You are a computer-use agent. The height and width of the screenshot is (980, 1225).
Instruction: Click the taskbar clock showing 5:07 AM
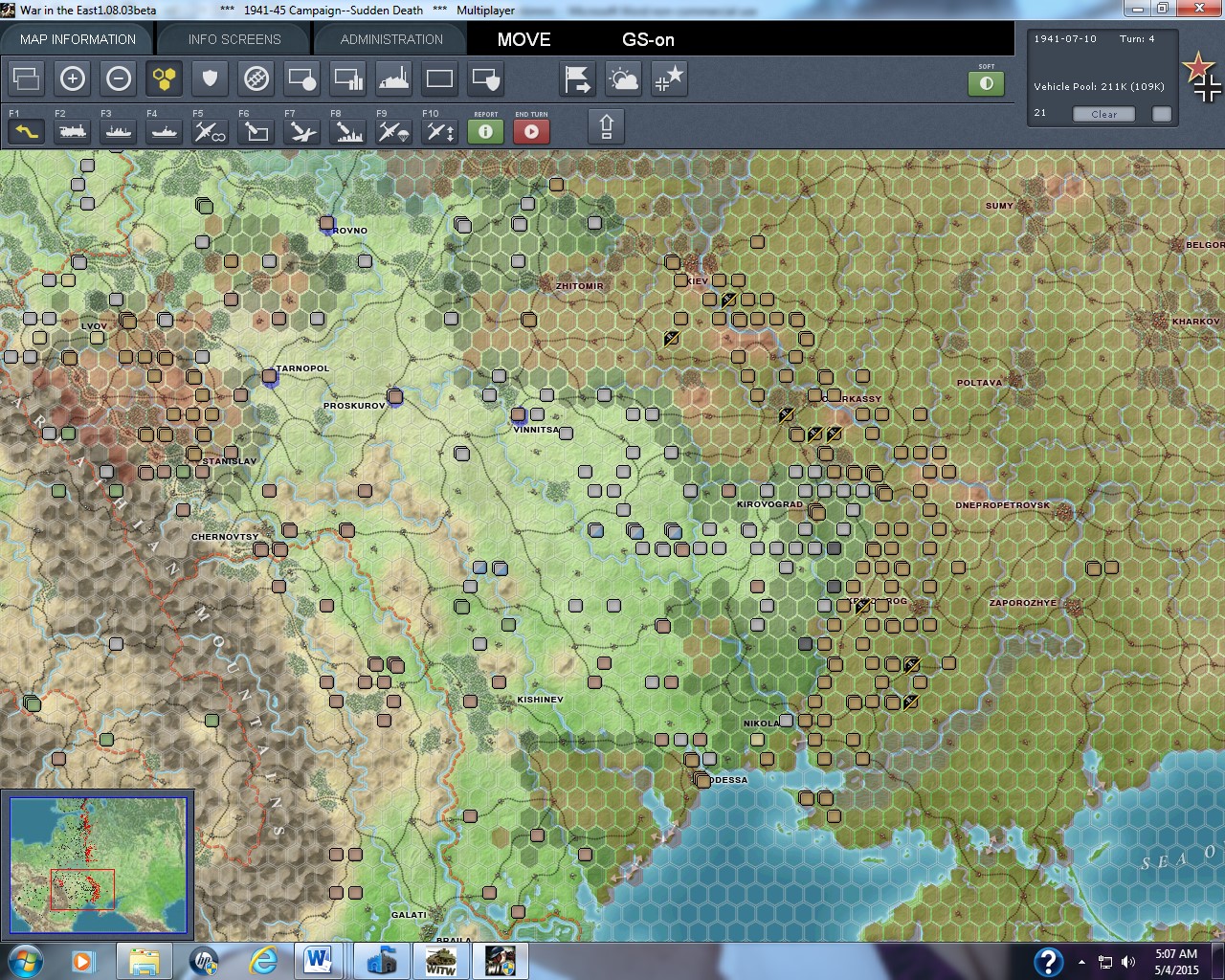1176,961
